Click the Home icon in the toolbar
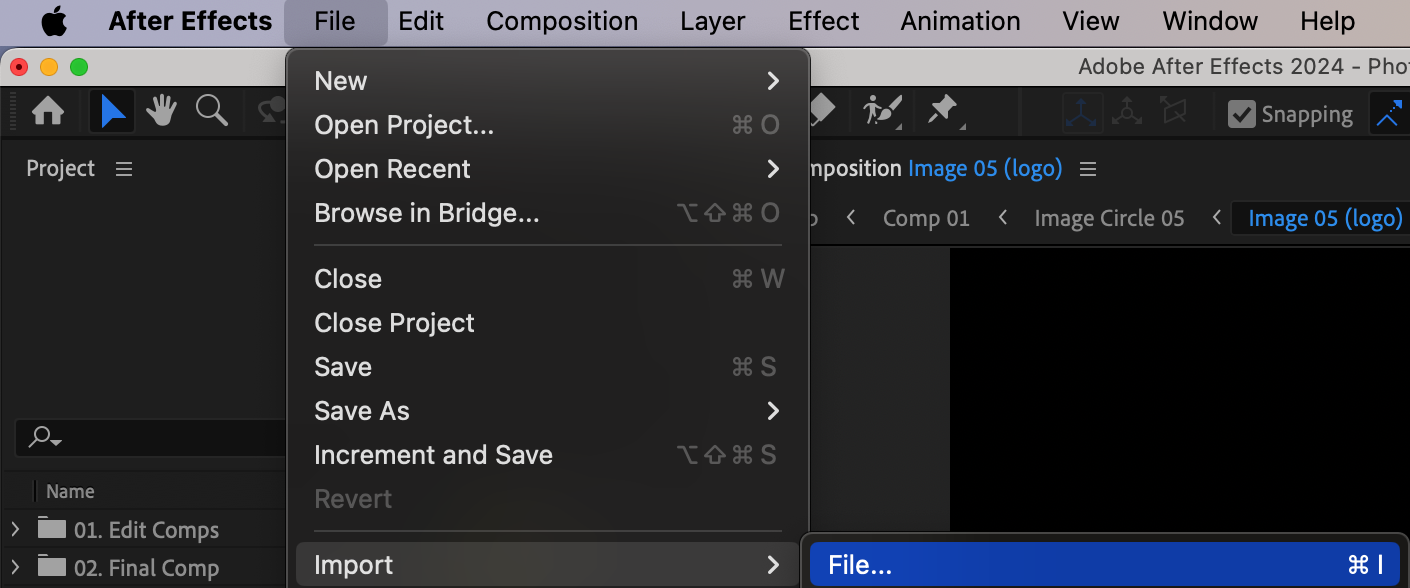The image size is (1410, 588). 48,111
